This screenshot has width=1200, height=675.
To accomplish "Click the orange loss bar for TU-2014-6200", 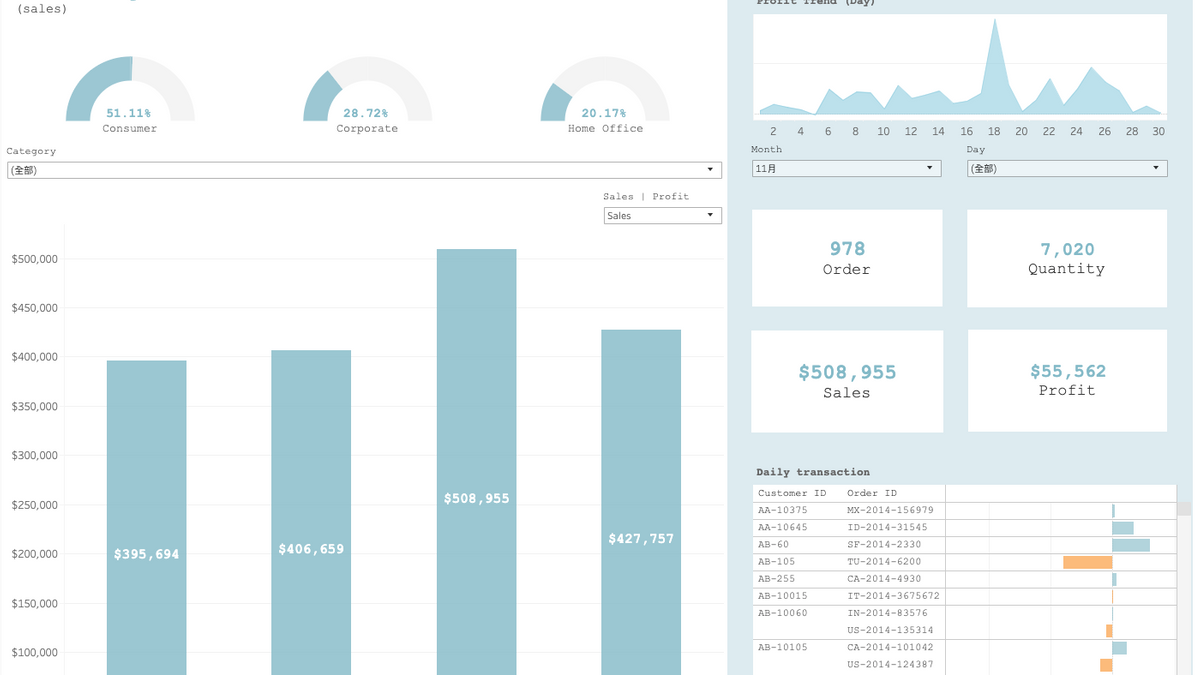I will point(1088,562).
